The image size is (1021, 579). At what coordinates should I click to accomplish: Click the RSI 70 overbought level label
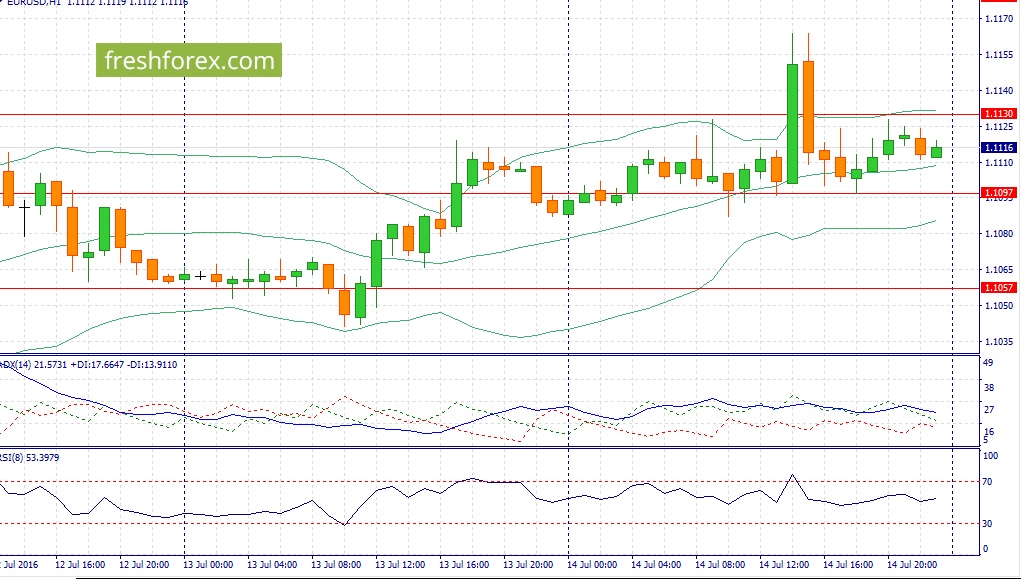pos(987,482)
